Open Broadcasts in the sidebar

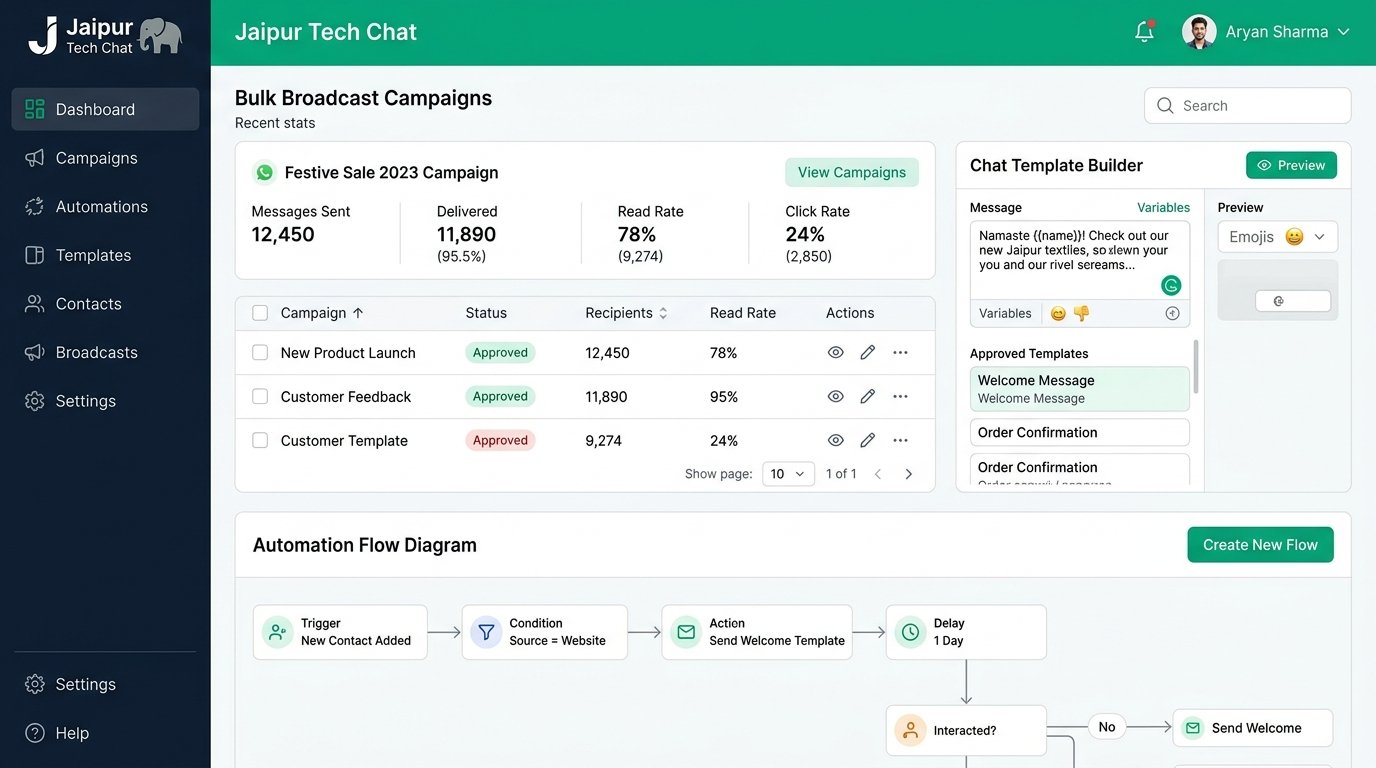(105, 352)
